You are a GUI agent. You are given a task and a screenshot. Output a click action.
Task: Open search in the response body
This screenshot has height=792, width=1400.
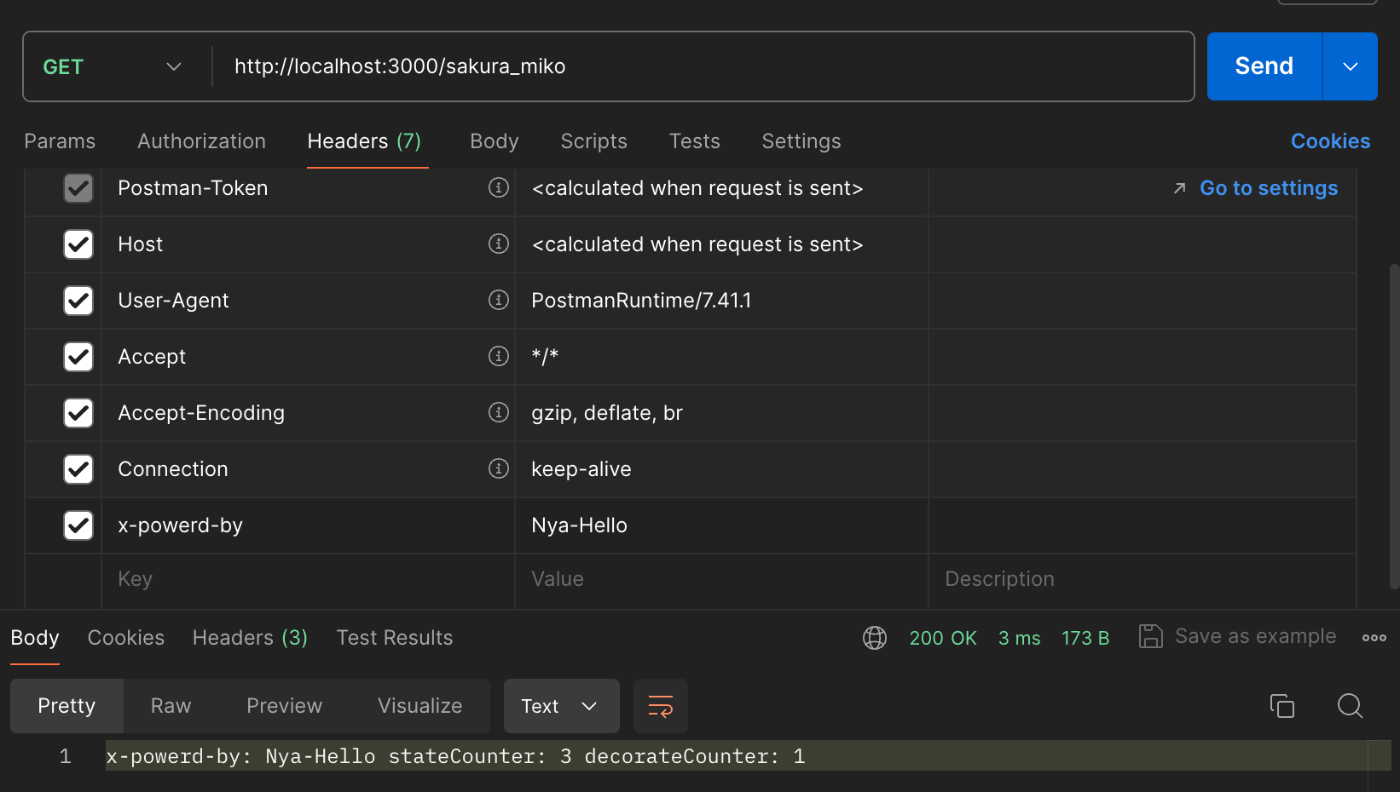pyautogui.click(x=1350, y=706)
